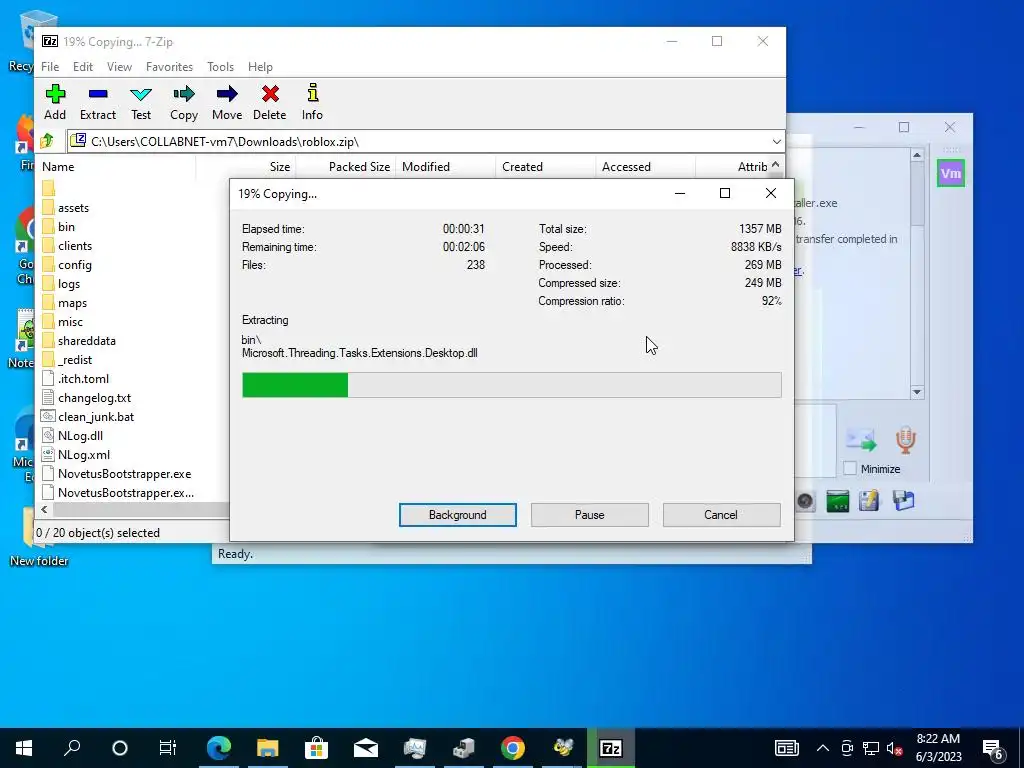
Task: Select the maps folder
Action: tap(72, 302)
